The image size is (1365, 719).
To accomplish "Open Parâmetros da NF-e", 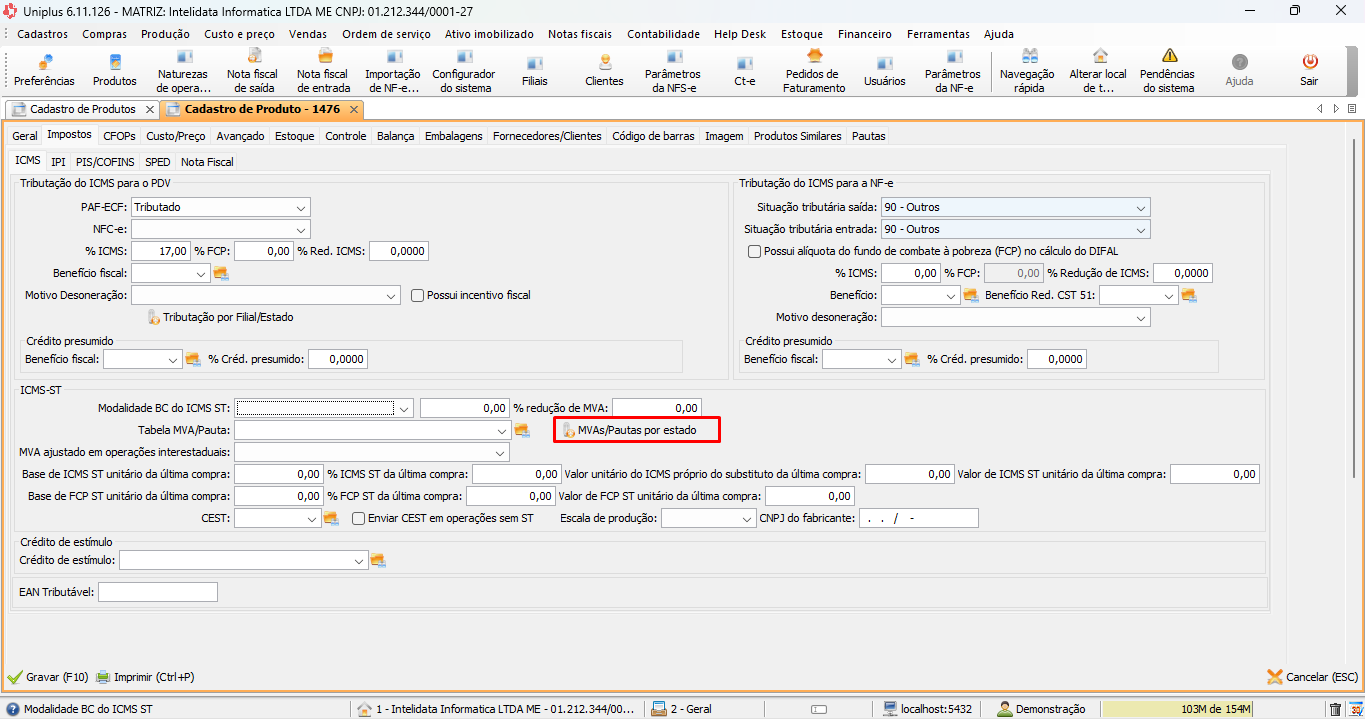I will tap(953, 71).
